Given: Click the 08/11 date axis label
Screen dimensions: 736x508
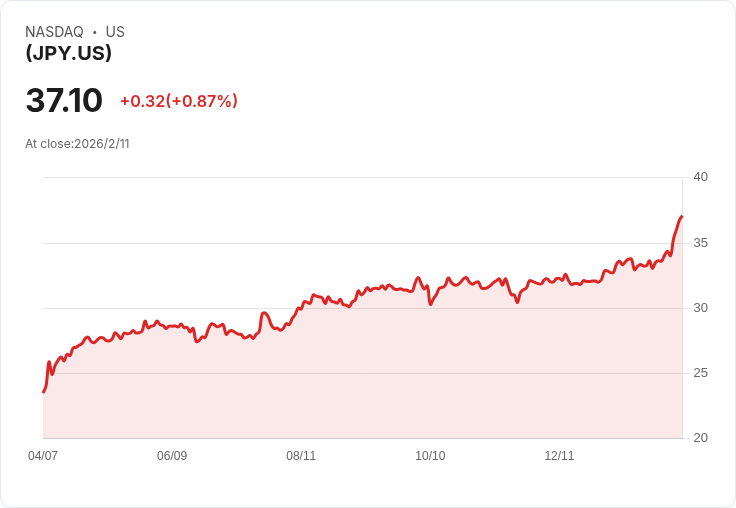Looking at the screenshot, I should (301, 455).
